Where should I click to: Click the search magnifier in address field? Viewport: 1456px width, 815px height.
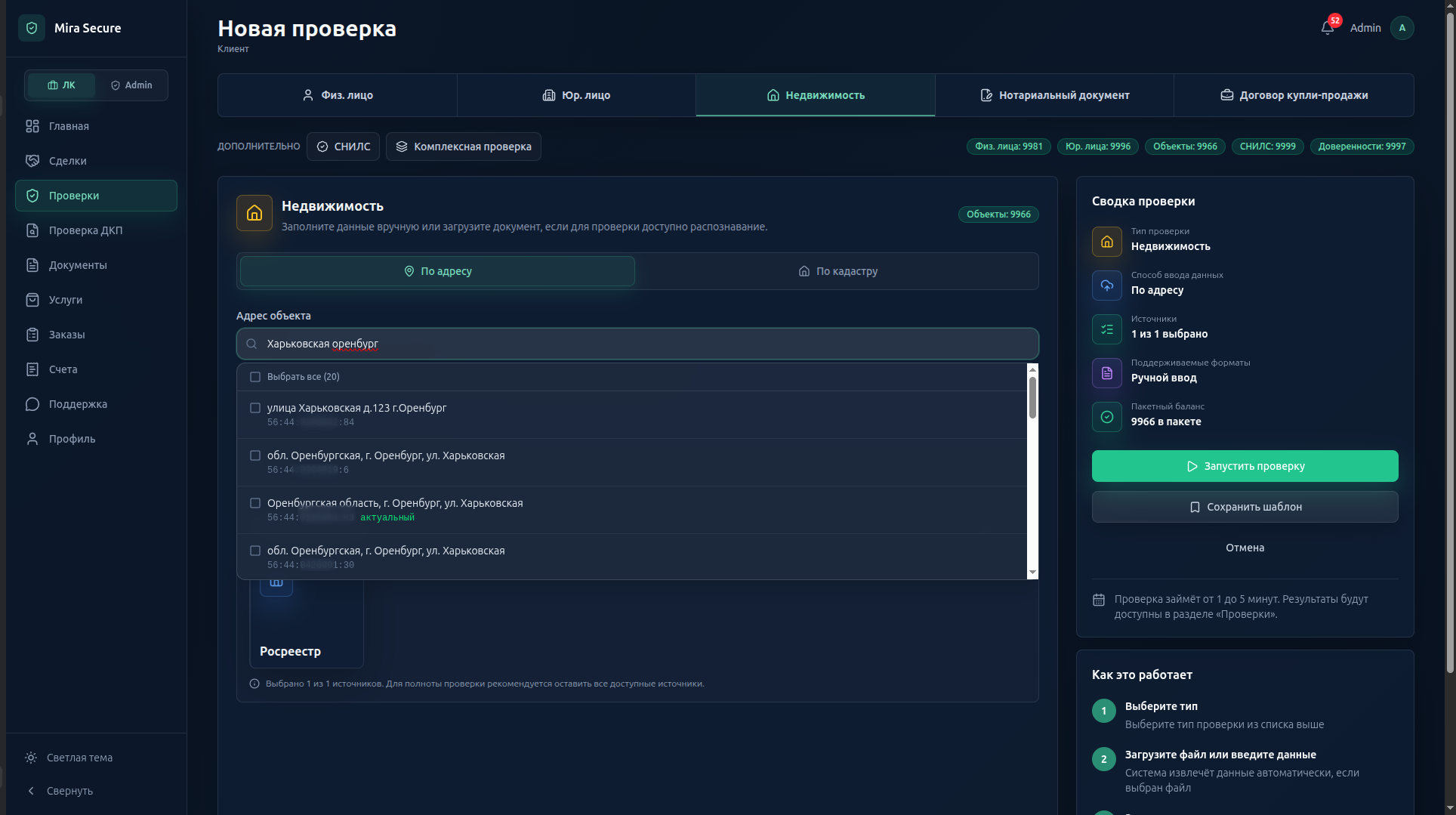pyautogui.click(x=252, y=344)
